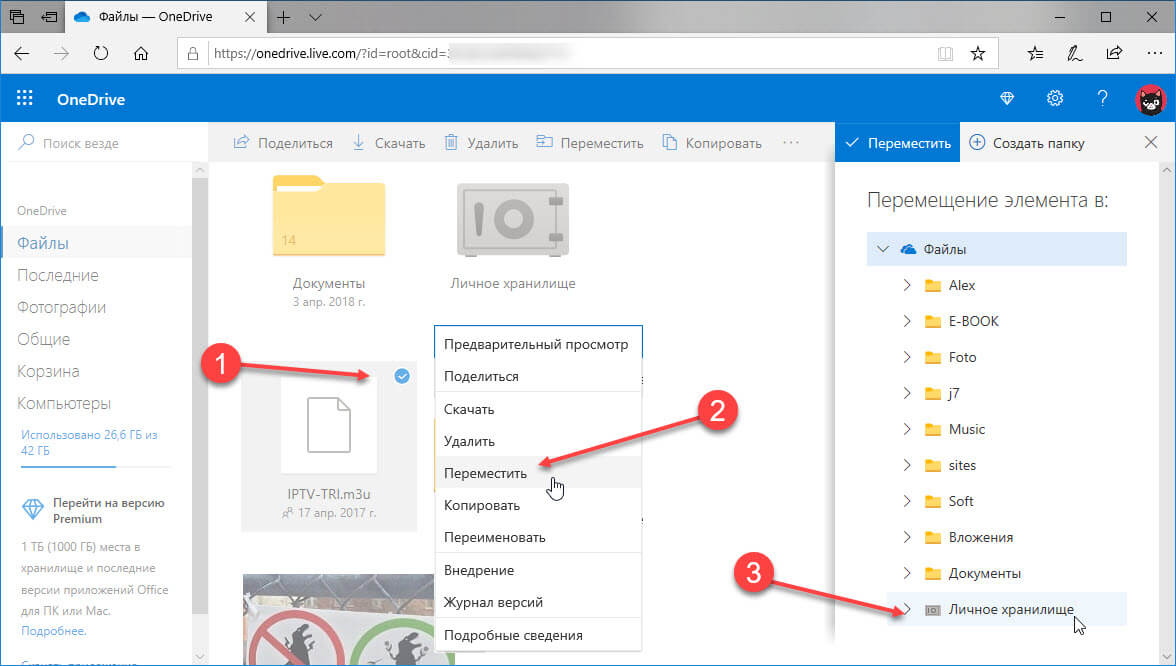Open the Документы folder tile
The image size is (1176, 666).
(328, 242)
